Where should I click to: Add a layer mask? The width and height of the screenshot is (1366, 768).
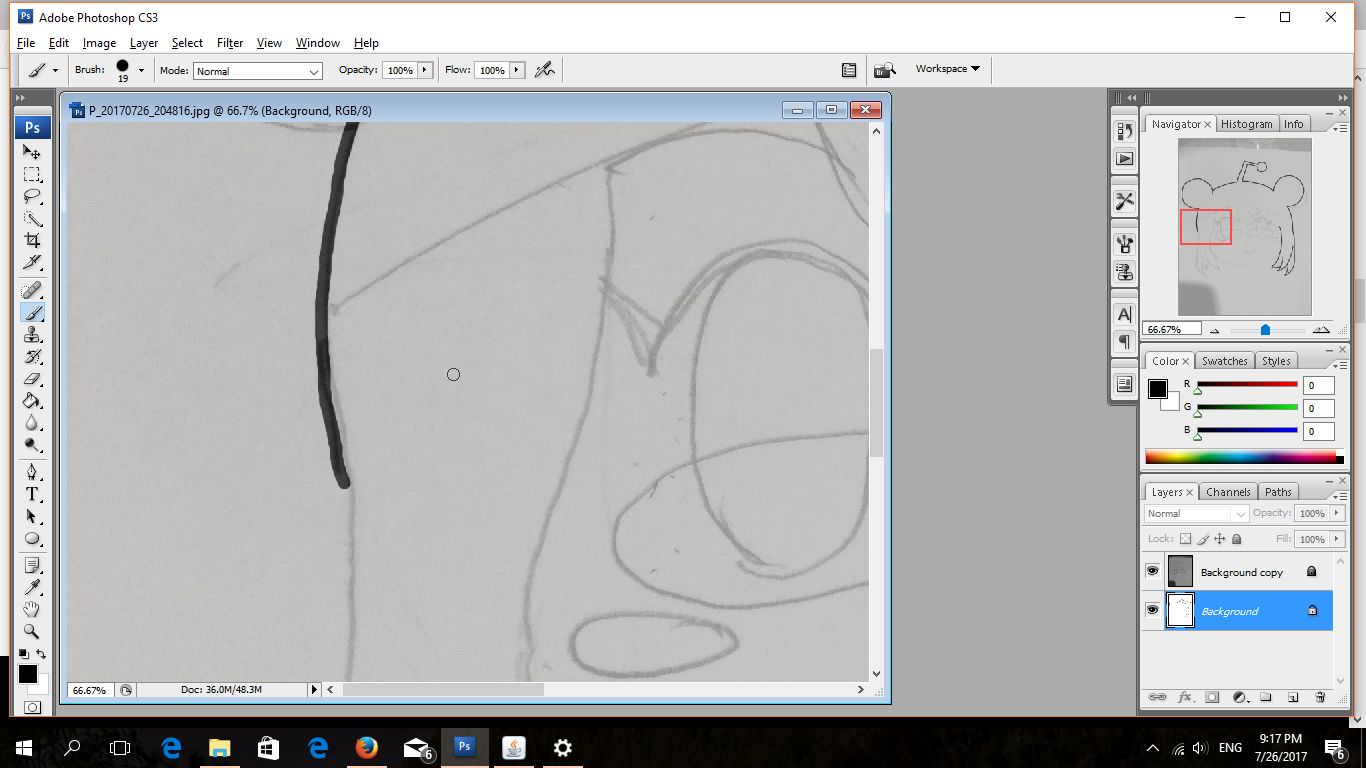pyautogui.click(x=1212, y=697)
